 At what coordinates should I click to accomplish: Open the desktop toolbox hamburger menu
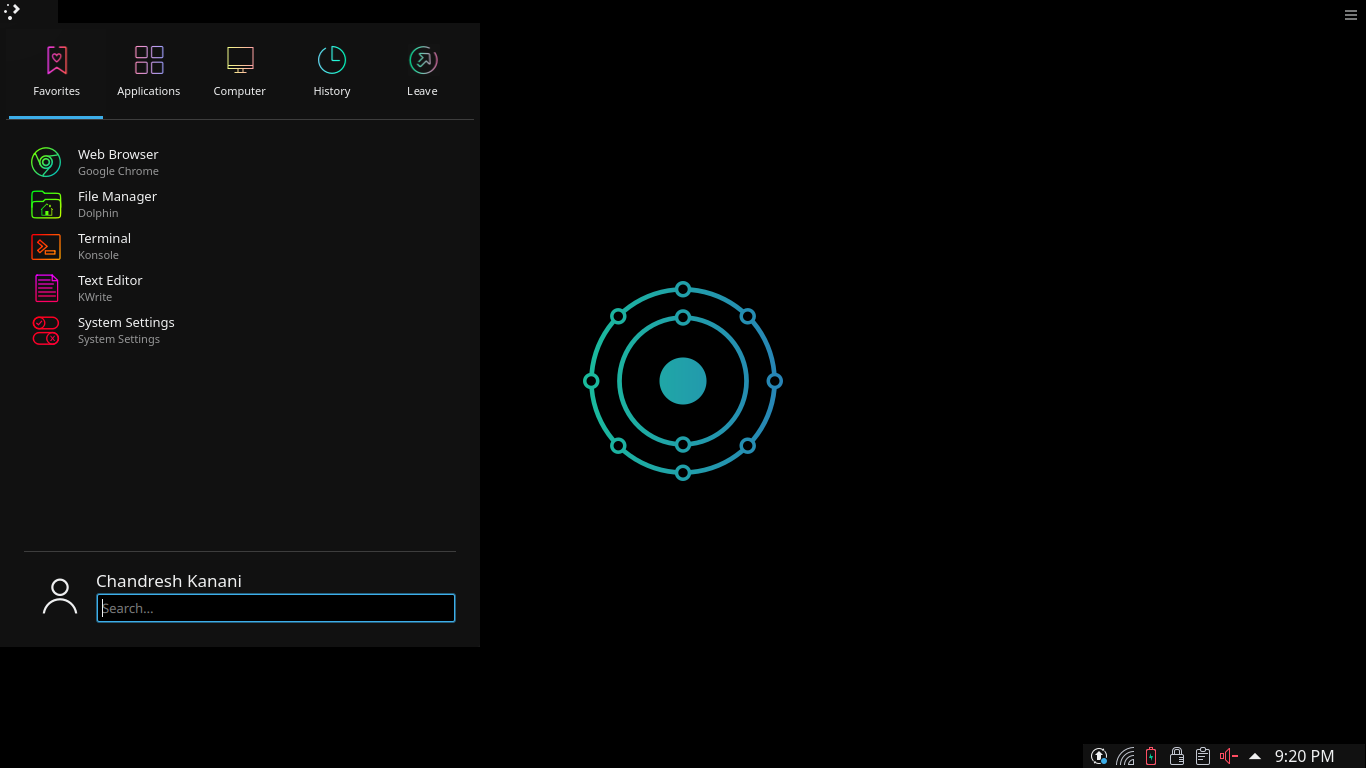click(1351, 14)
